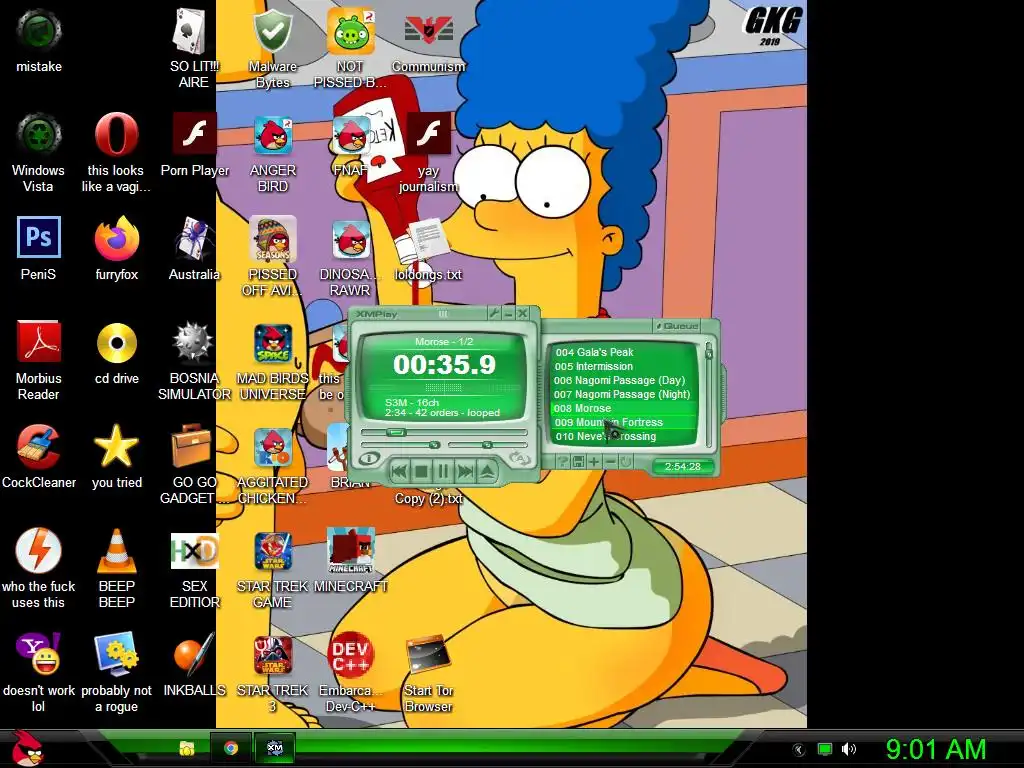Open the 'Australia' spider solitaire icon
This screenshot has height=768, width=1024.
(194, 248)
